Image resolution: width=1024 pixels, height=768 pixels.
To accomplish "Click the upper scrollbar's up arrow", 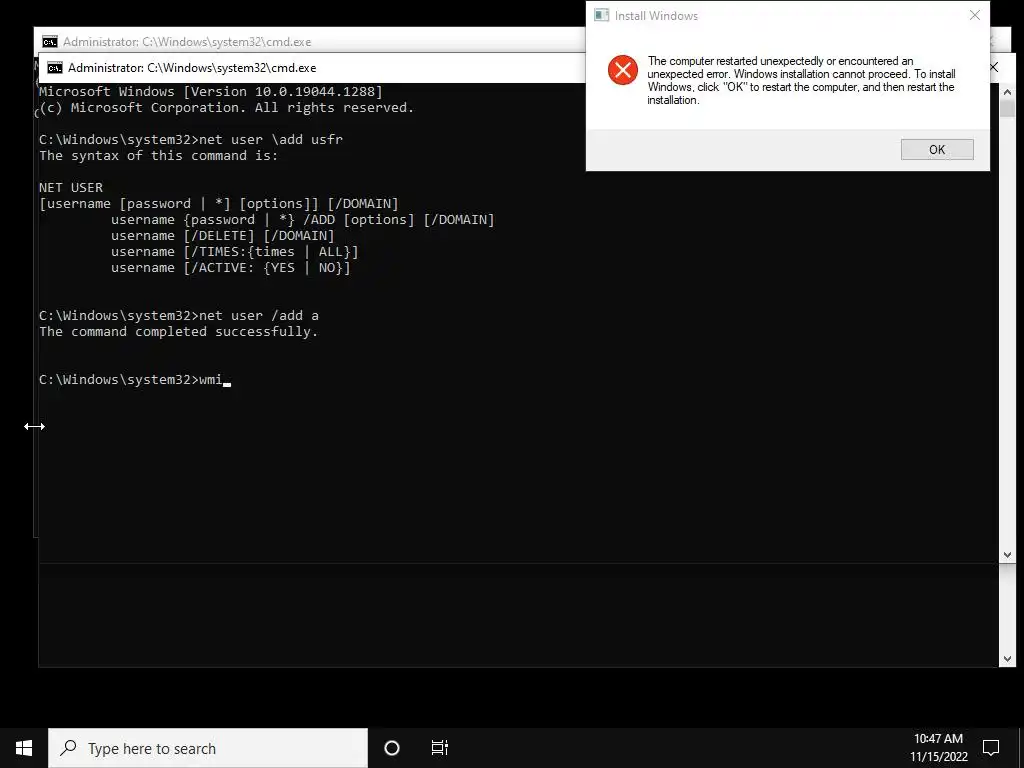I will (1007, 92).
